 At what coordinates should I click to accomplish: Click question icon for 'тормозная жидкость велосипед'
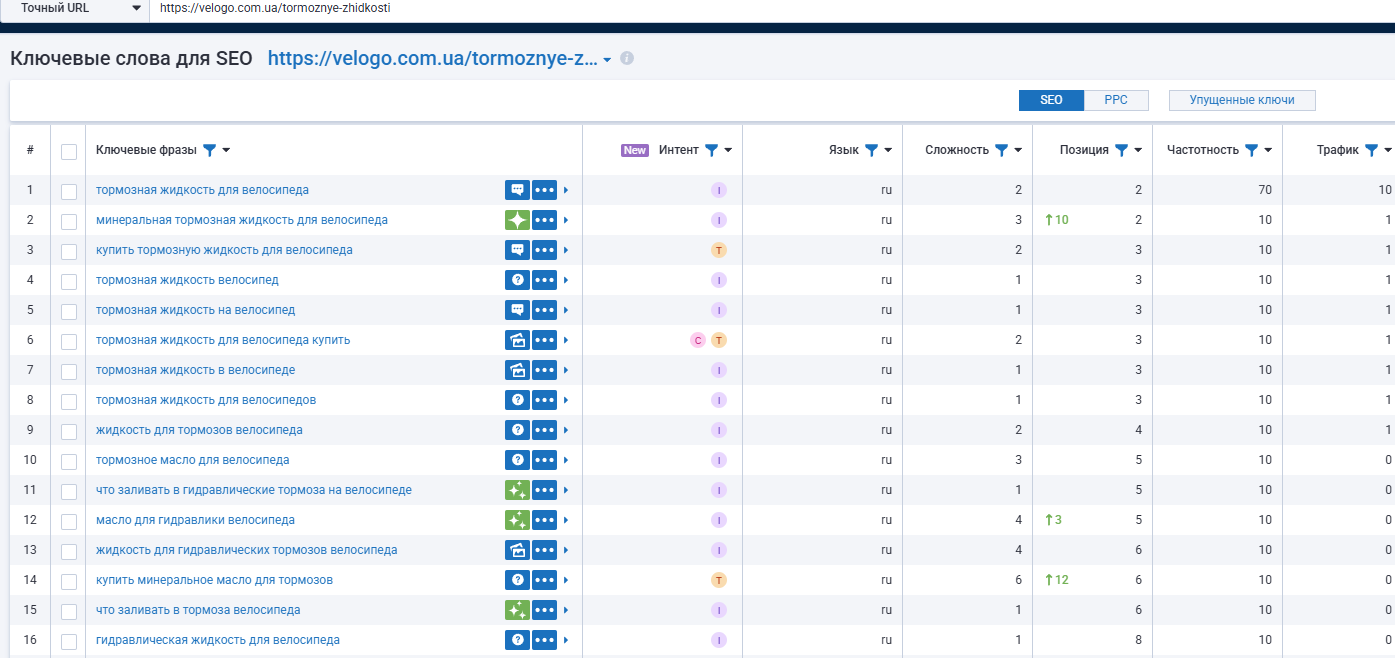pyautogui.click(x=517, y=280)
